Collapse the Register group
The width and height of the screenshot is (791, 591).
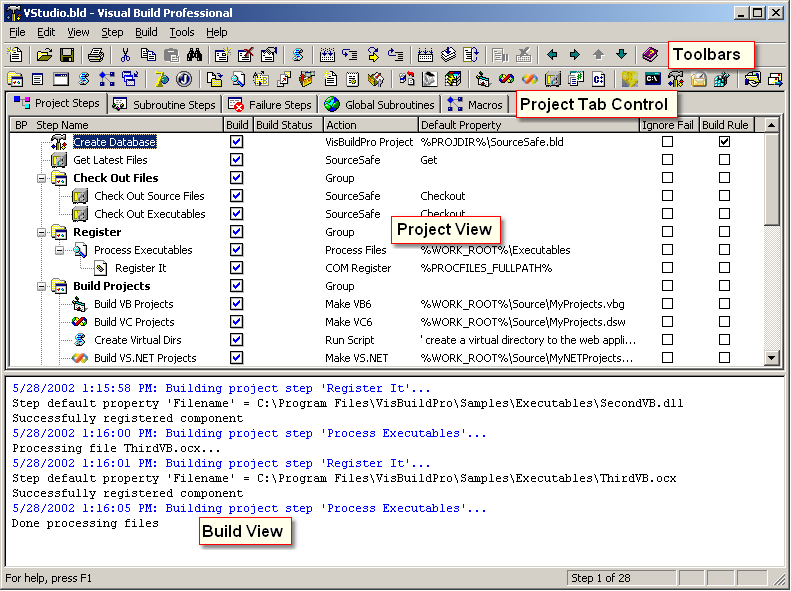[x=41, y=232]
